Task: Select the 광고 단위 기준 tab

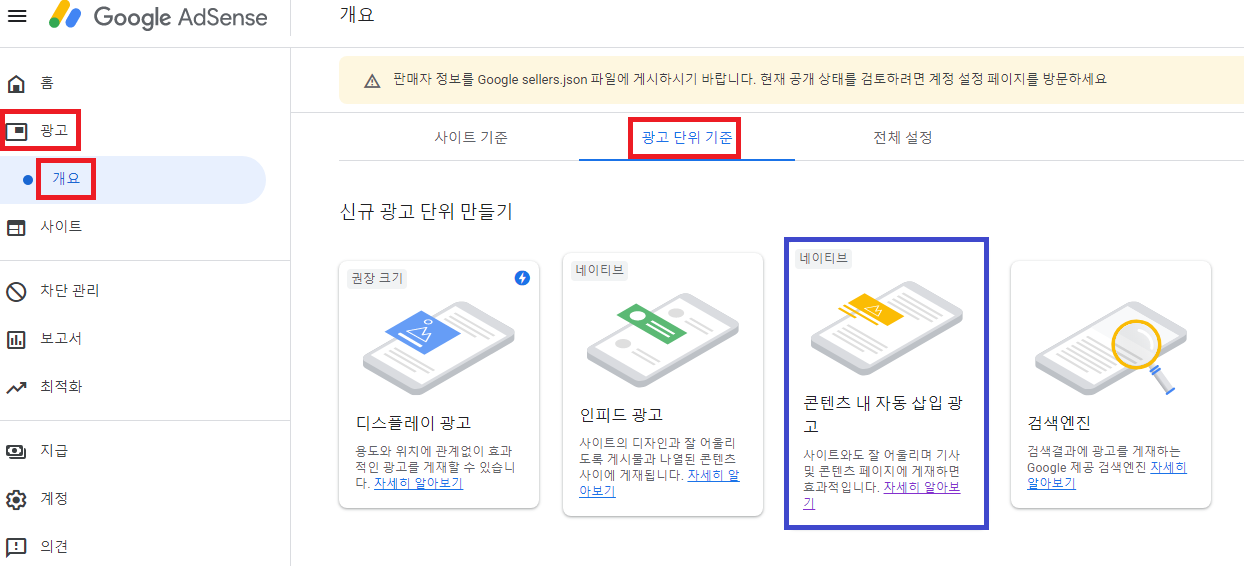Action: 685,137
